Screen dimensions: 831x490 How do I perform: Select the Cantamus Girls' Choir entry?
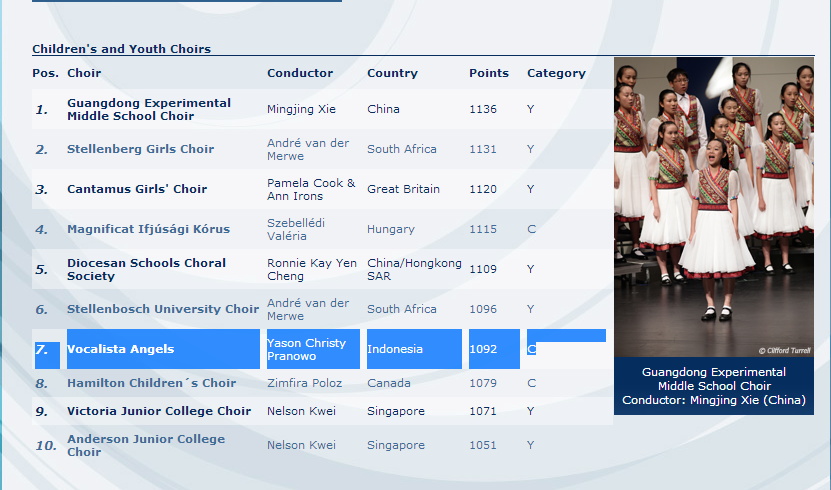[x=137, y=189]
